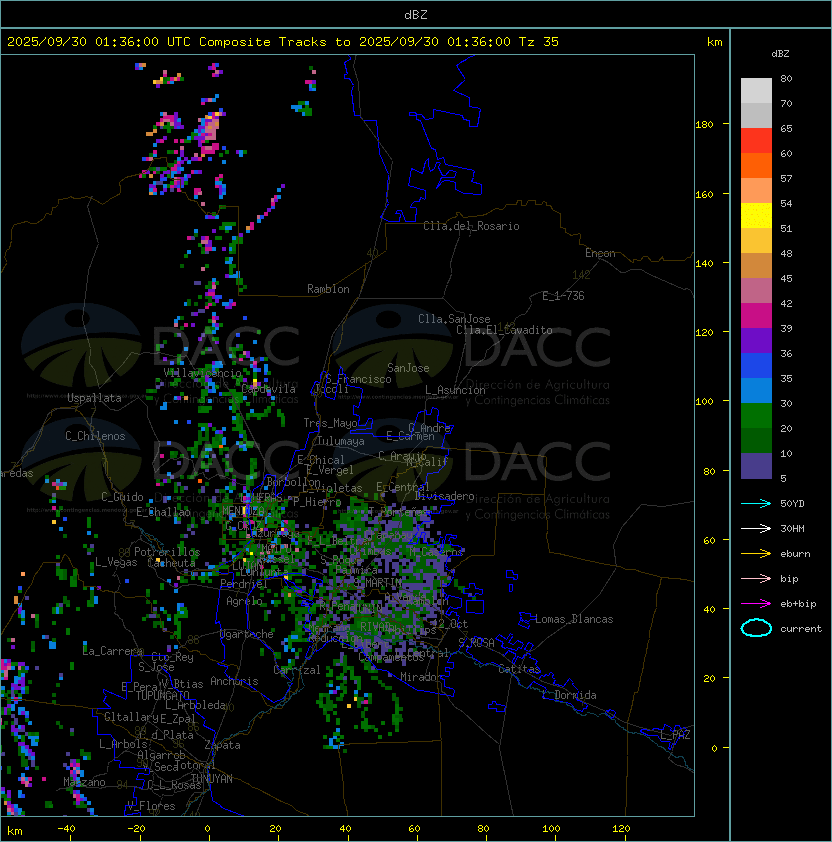Click the 'V_Flores' map label
The image size is (832, 842).
pos(151,806)
